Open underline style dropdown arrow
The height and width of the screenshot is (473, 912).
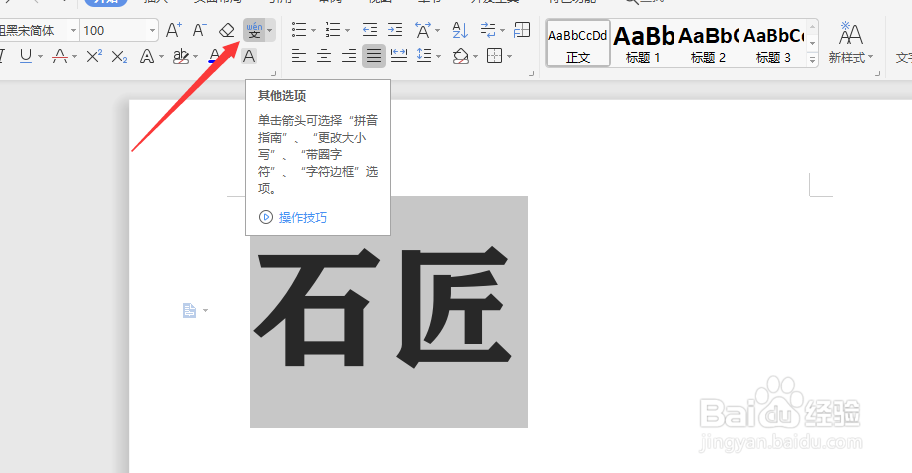pos(40,56)
